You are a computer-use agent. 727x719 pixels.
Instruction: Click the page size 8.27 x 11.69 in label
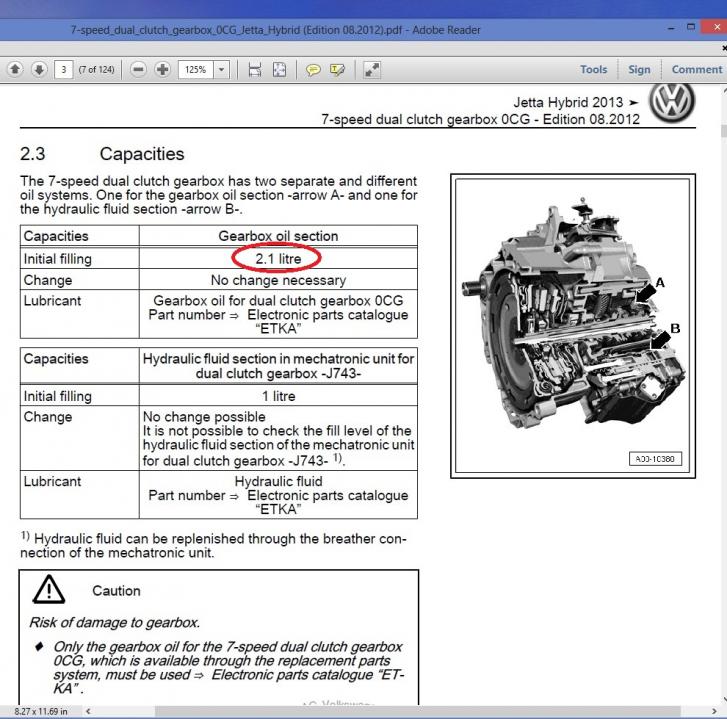pos(41,711)
